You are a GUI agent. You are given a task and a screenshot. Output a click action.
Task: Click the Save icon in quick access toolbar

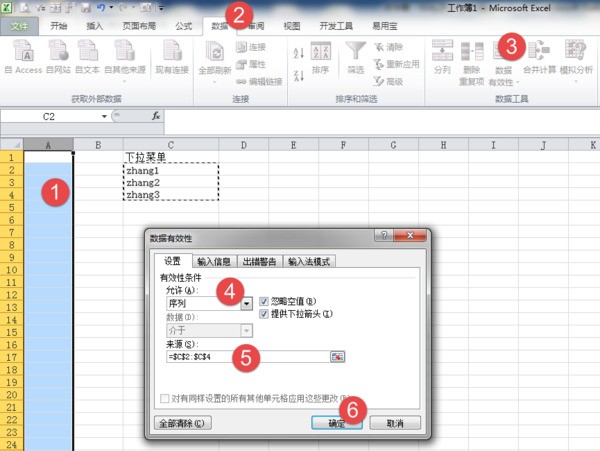(x=86, y=7)
